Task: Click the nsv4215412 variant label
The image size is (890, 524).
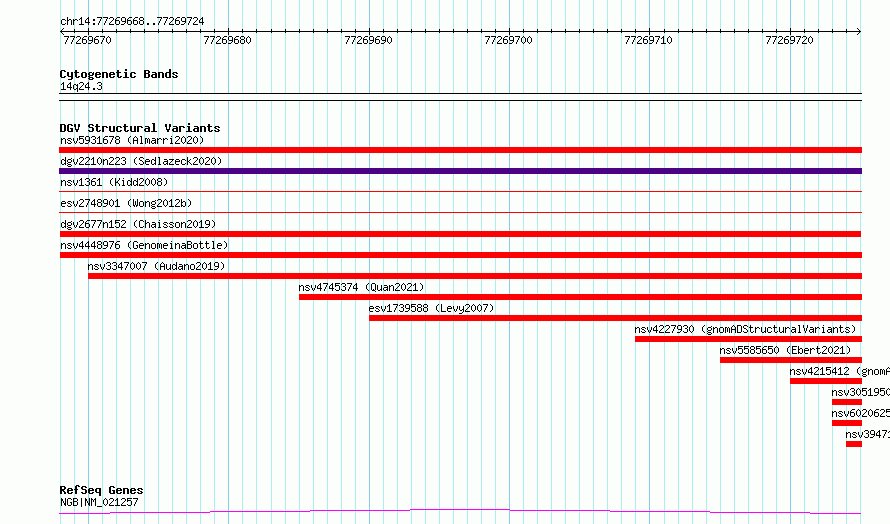Action: click(x=839, y=371)
